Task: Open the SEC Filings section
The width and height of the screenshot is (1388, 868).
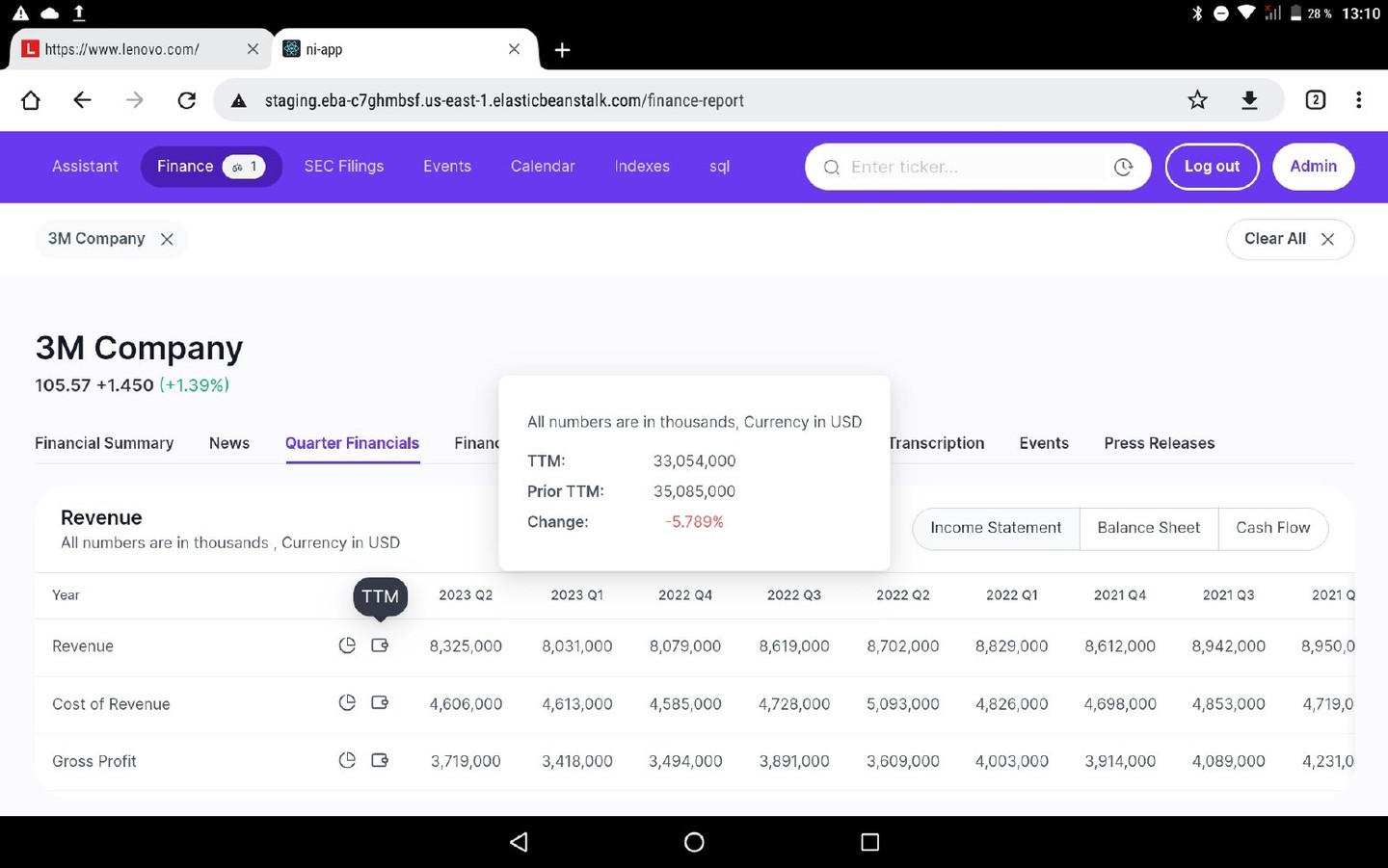Action: pos(344,167)
